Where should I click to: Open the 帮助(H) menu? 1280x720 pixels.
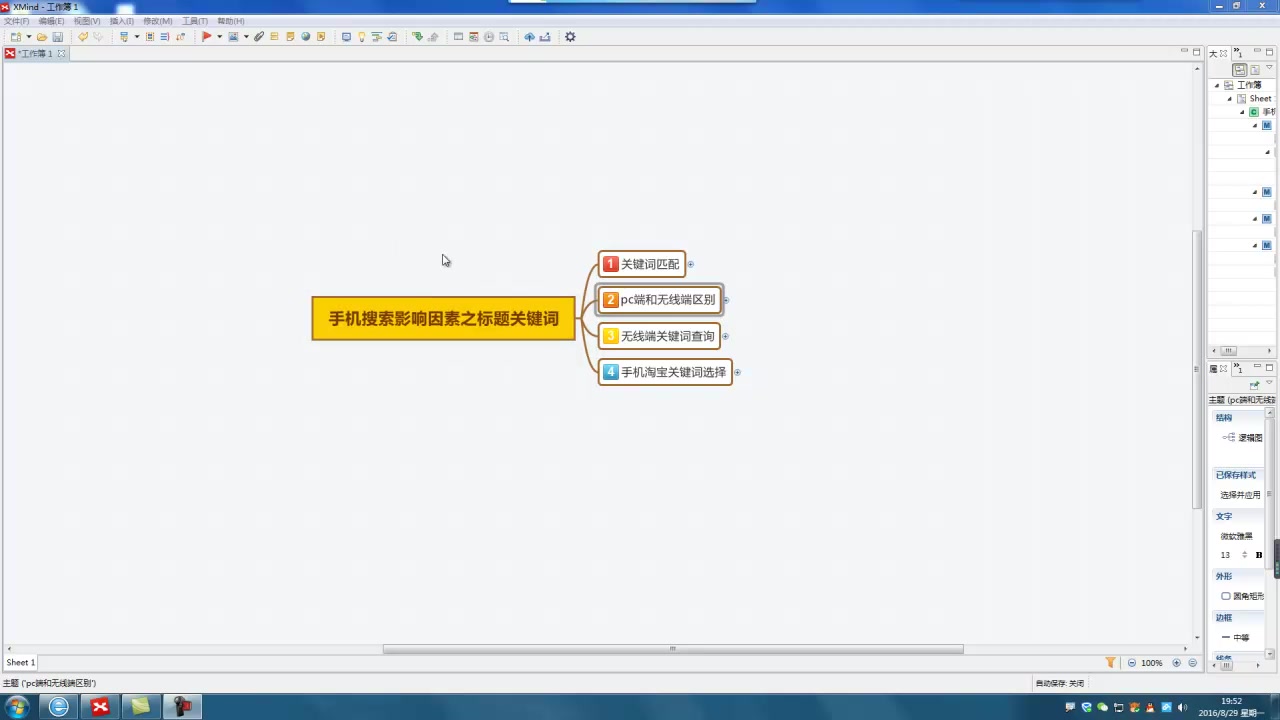(231, 21)
